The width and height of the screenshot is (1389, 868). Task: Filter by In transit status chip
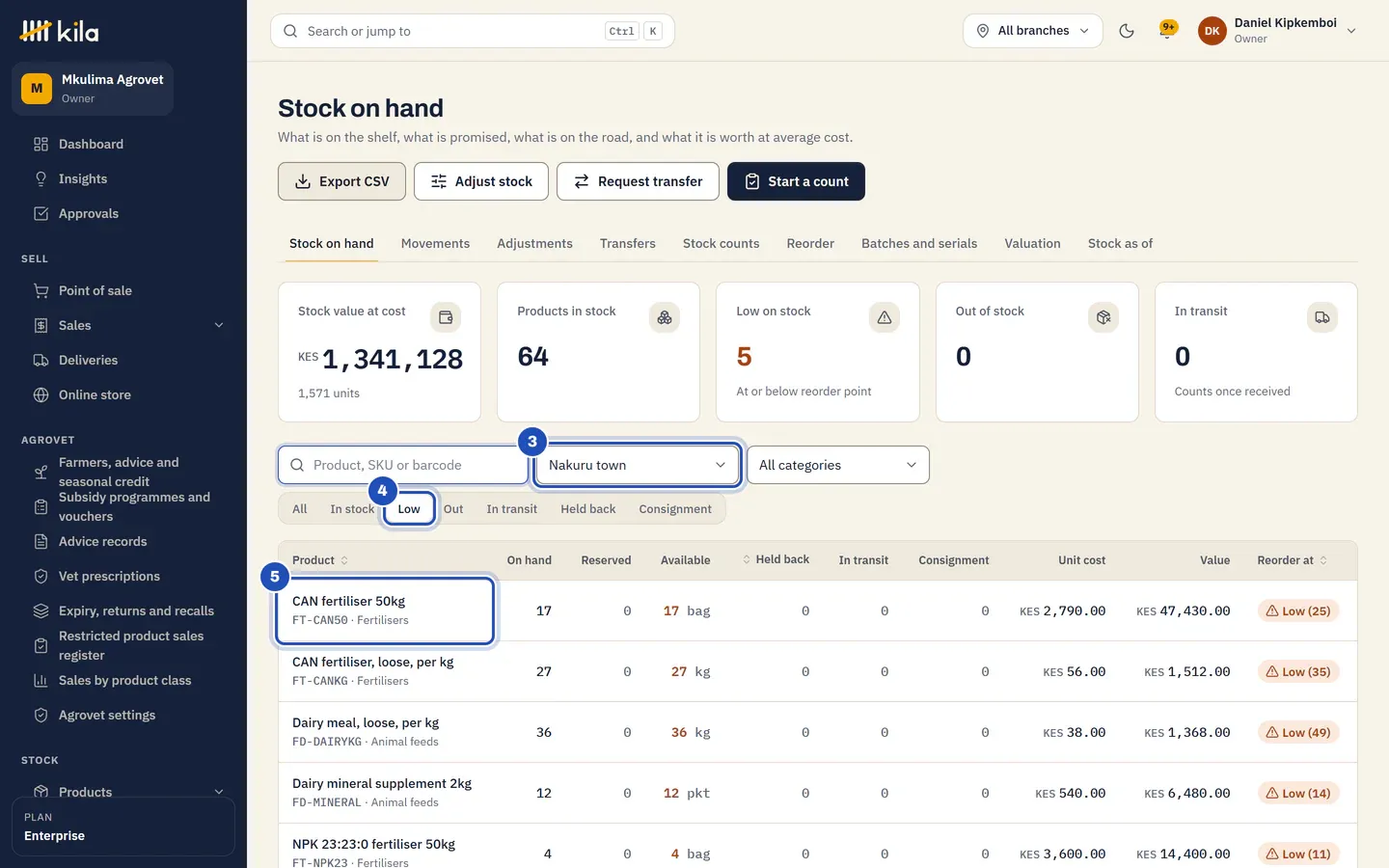[512, 509]
